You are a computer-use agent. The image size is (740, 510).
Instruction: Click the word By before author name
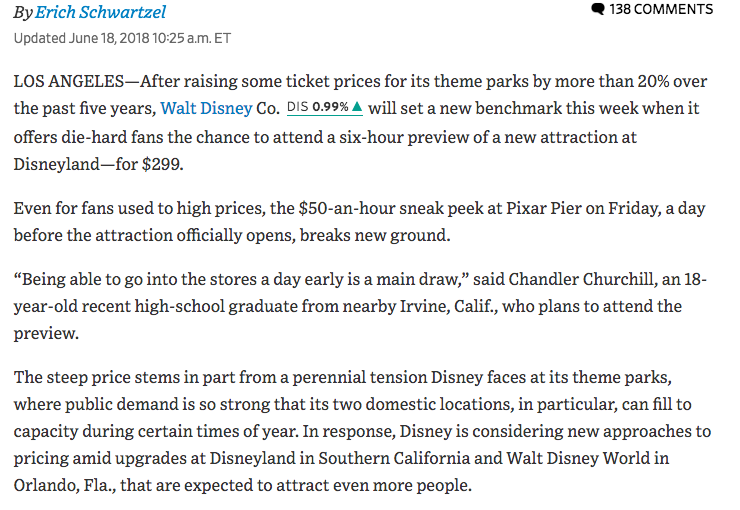click(23, 13)
